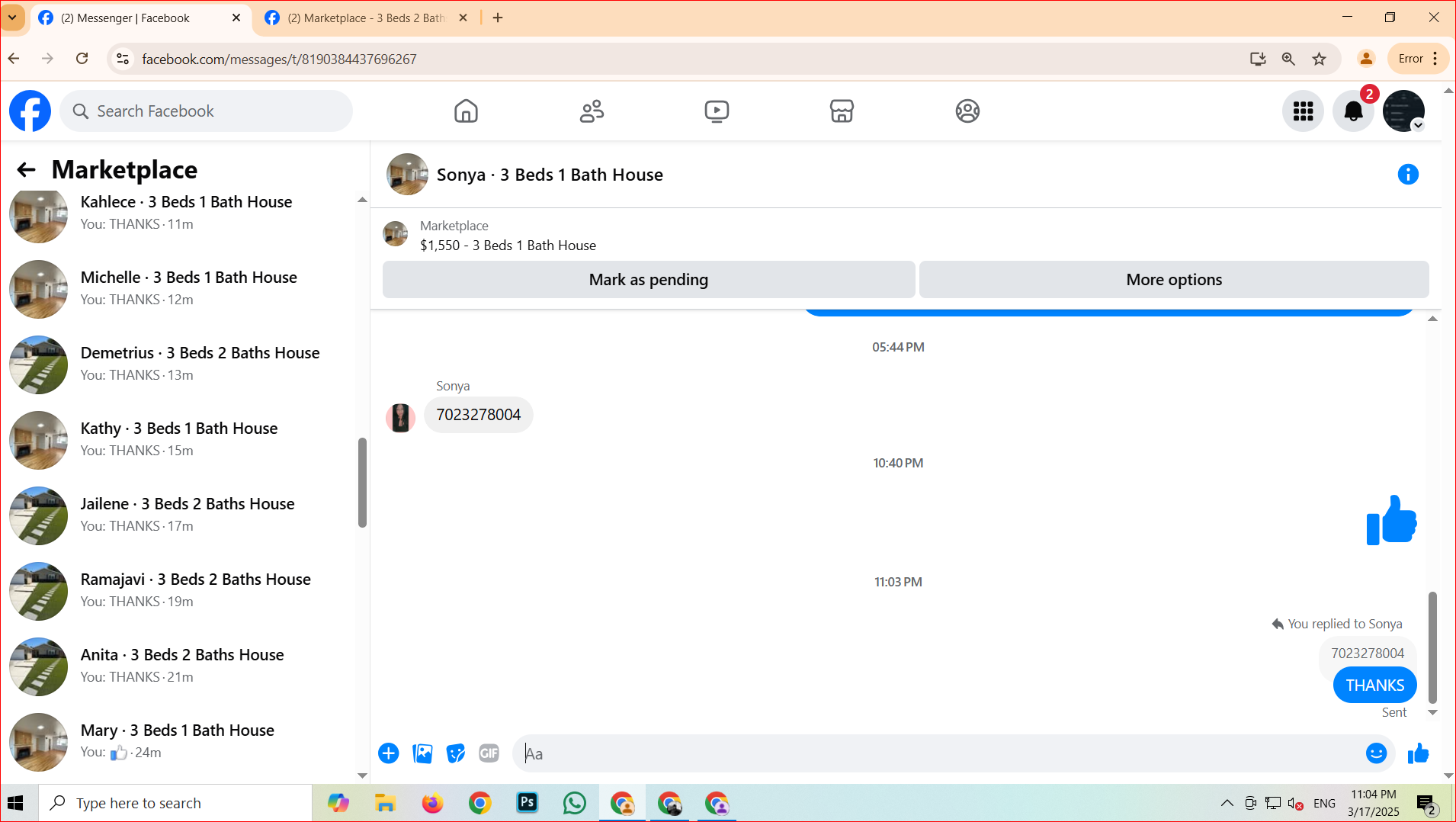Screen dimensions: 1456x822
Task: Click the Windows taskbar search box
Action: [x=175, y=803]
